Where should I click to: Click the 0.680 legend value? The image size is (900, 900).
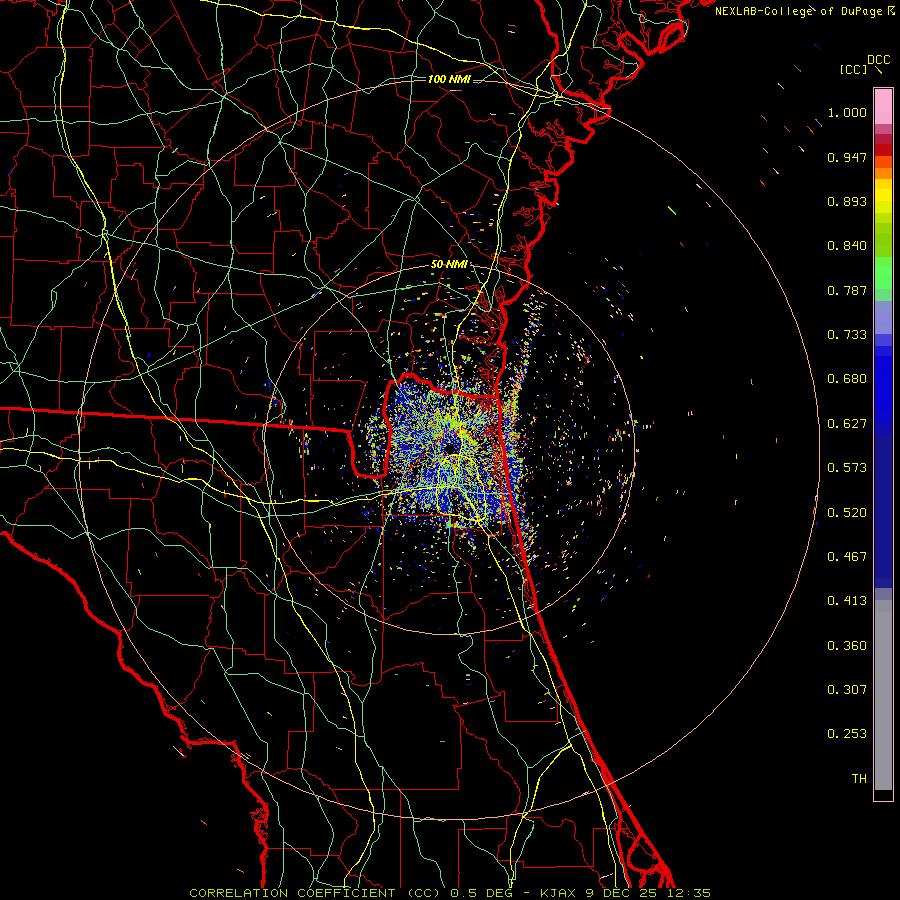pos(847,379)
